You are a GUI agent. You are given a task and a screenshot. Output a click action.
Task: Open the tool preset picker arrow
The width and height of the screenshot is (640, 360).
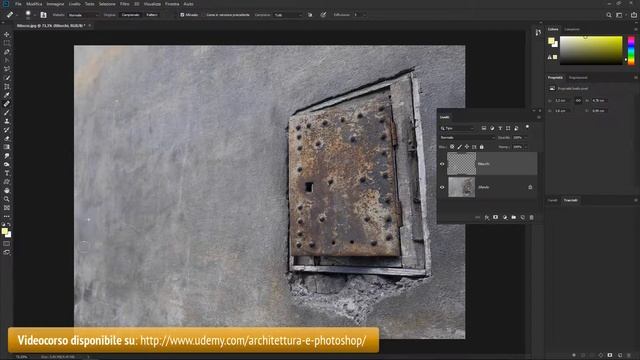[17, 15]
